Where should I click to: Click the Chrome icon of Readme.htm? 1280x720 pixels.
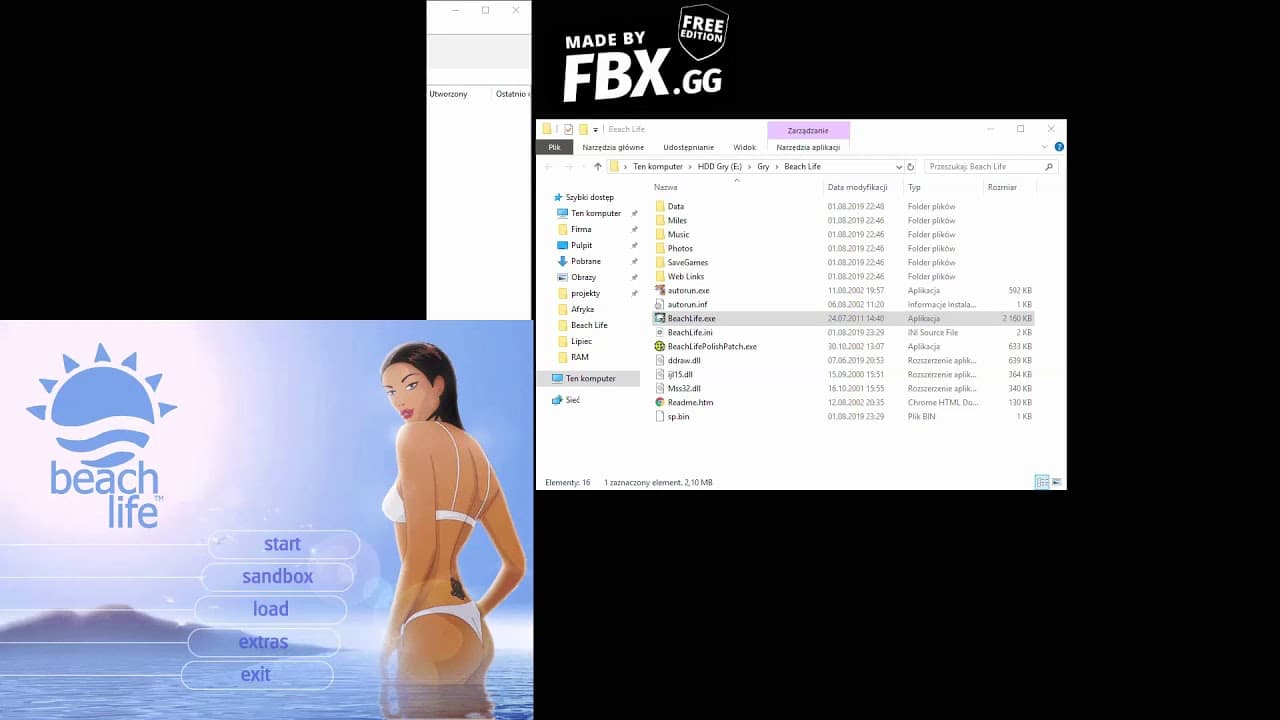click(660, 402)
